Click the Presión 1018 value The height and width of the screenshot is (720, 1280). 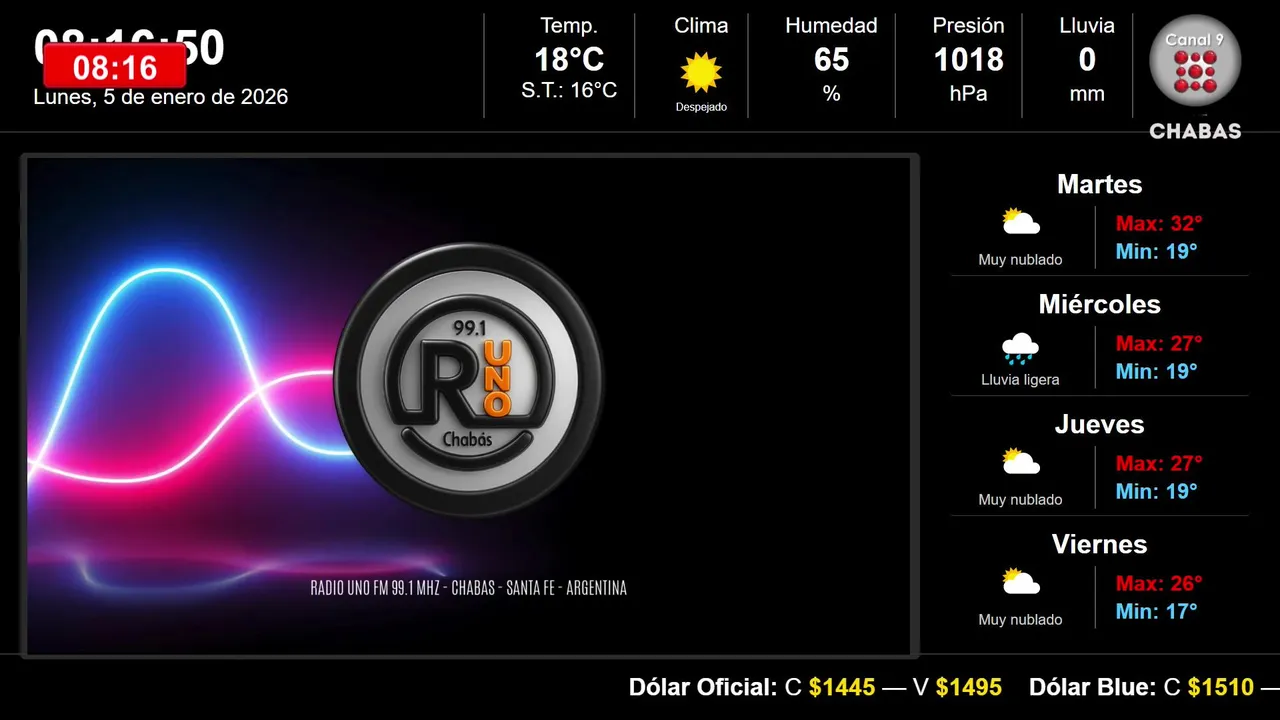pyautogui.click(x=968, y=60)
